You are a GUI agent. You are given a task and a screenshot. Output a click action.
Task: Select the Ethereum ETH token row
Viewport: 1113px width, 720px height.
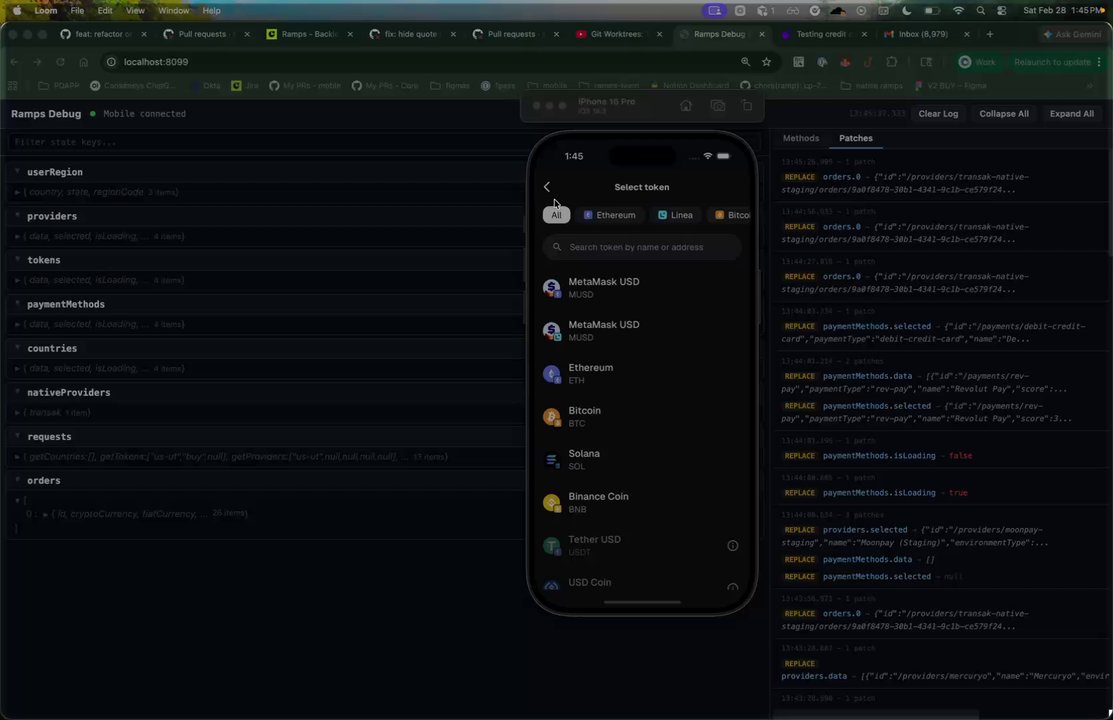[x=642, y=373]
